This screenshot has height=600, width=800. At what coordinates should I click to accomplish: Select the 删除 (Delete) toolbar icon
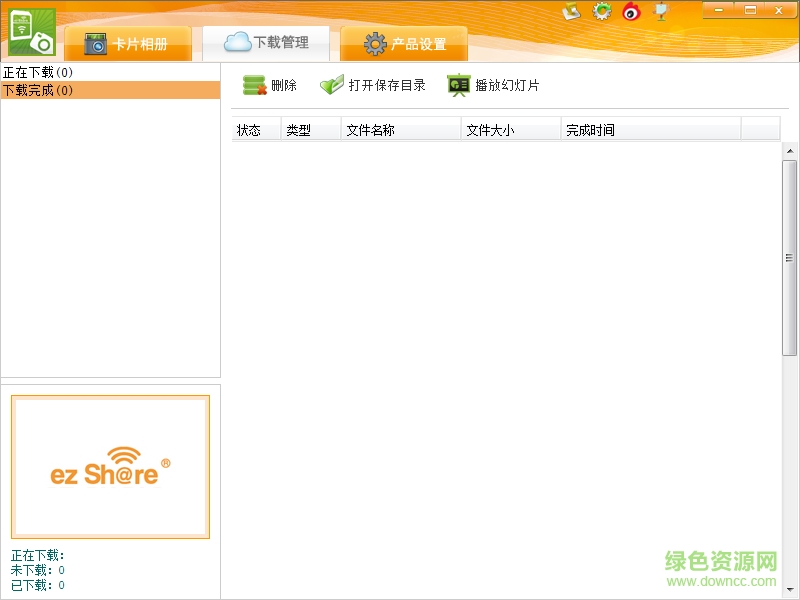coord(255,84)
